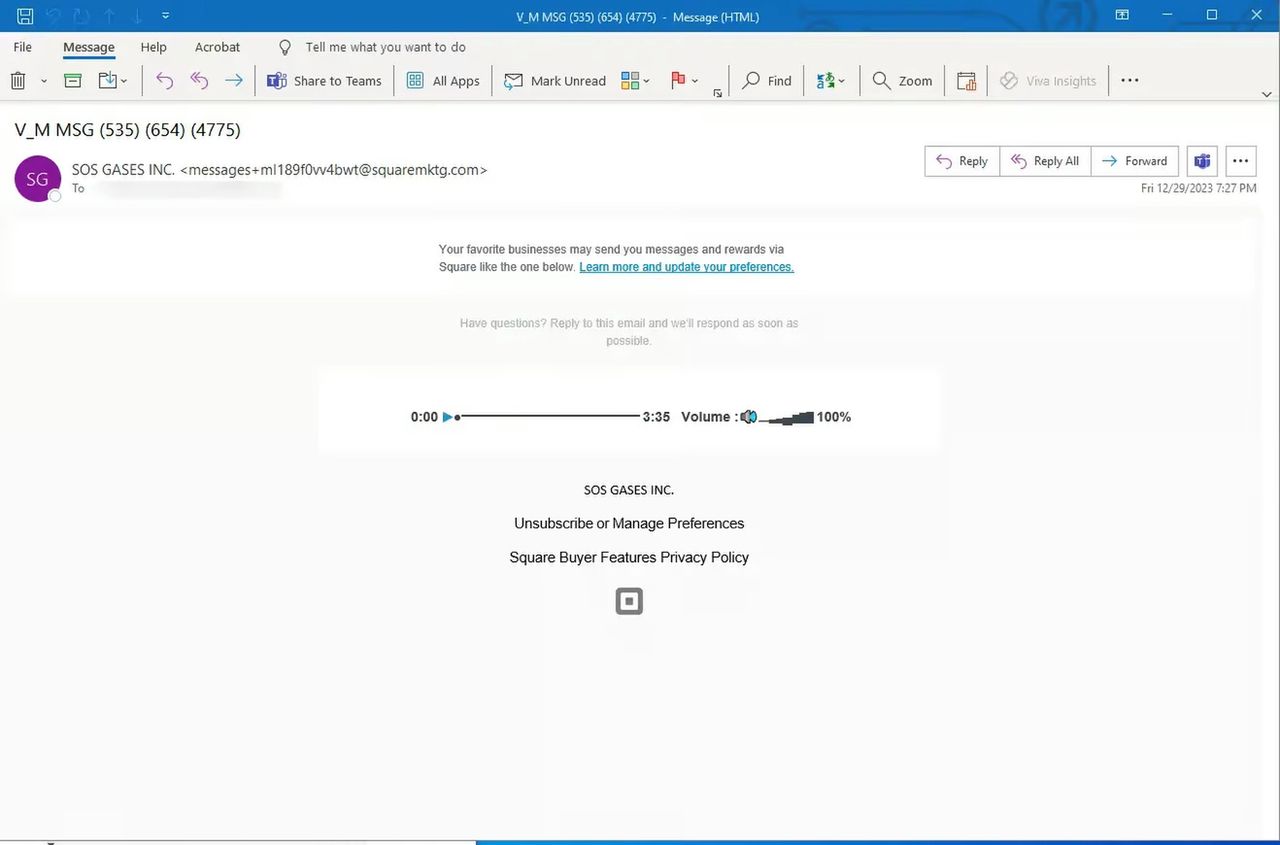
Task: Click the subject V_M MSG (535) (654) (4775)
Action: pyautogui.click(x=127, y=130)
